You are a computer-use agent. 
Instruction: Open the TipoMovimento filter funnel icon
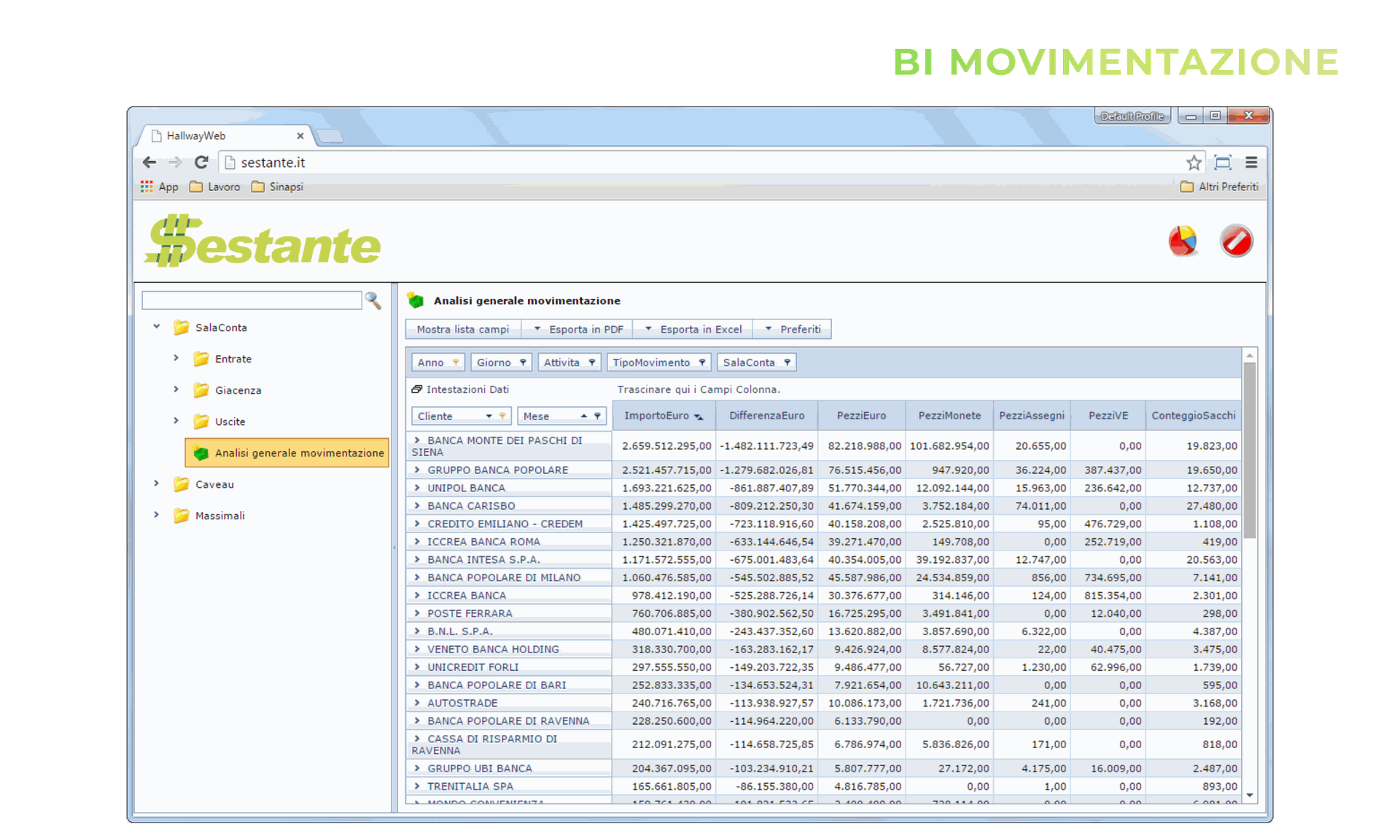tap(702, 362)
